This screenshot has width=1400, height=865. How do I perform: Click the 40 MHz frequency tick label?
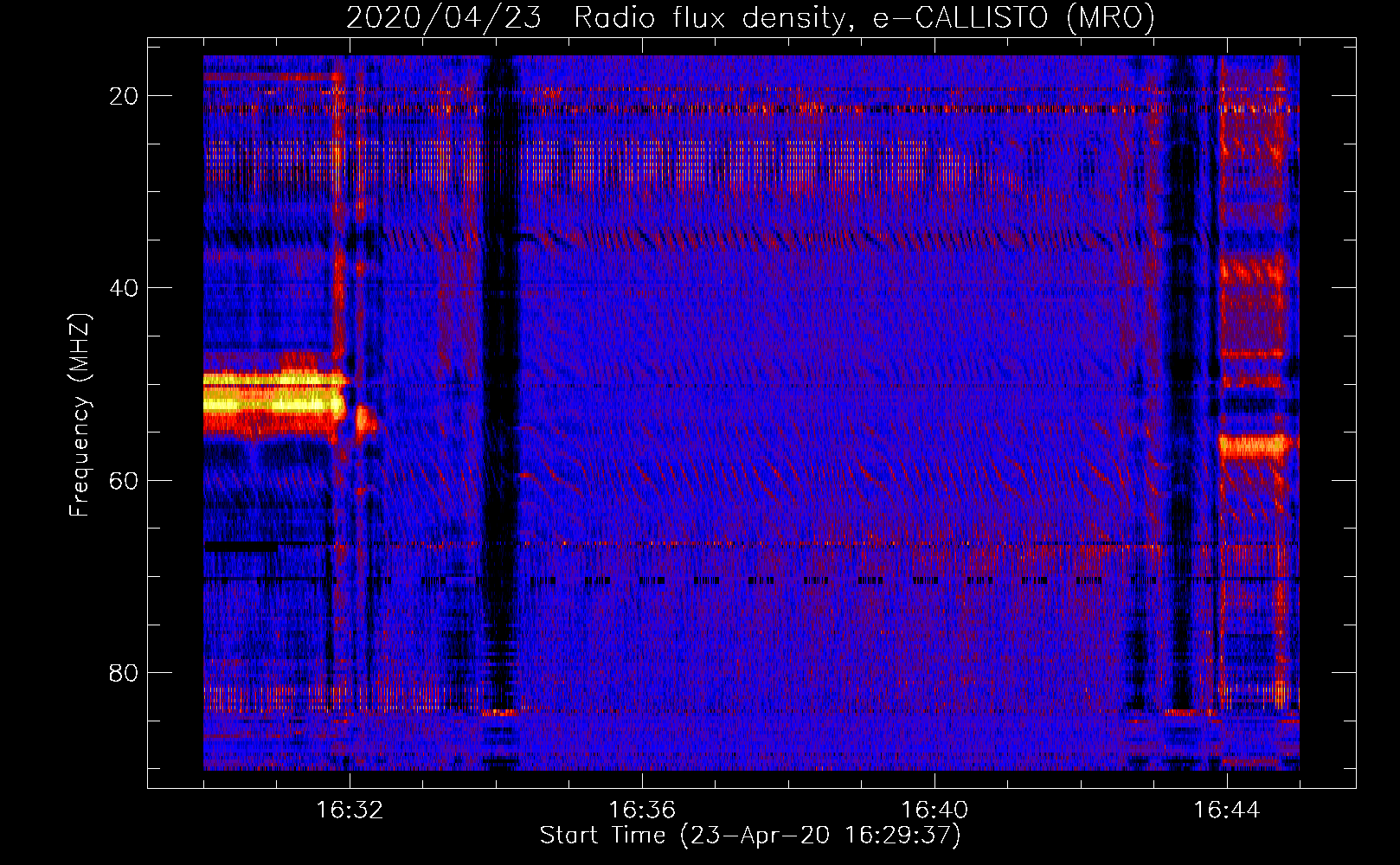124,287
